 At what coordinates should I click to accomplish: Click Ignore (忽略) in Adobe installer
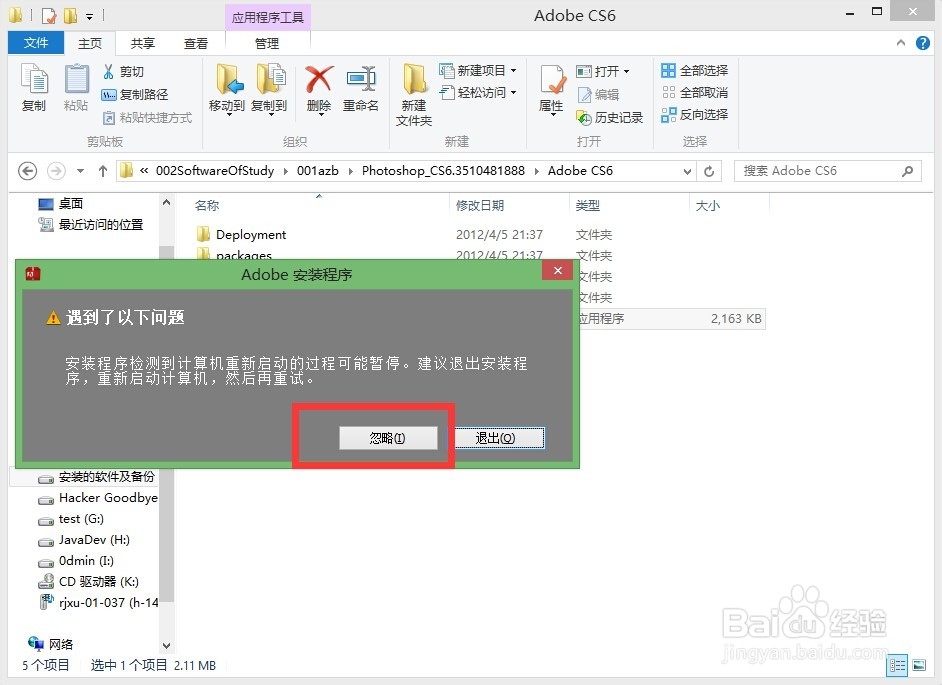388,438
